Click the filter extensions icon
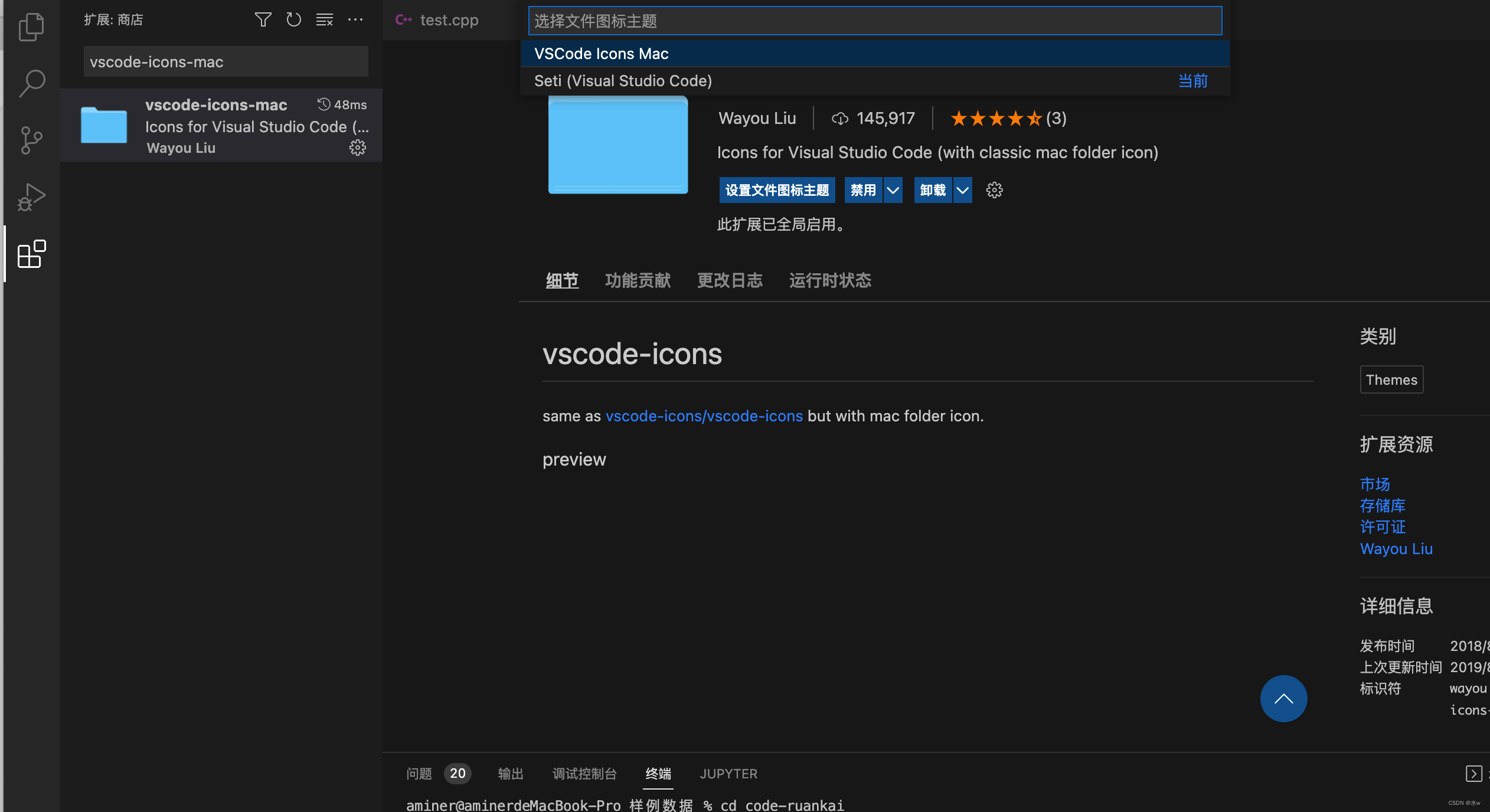This screenshot has height=812, width=1490. (x=263, y=19)
